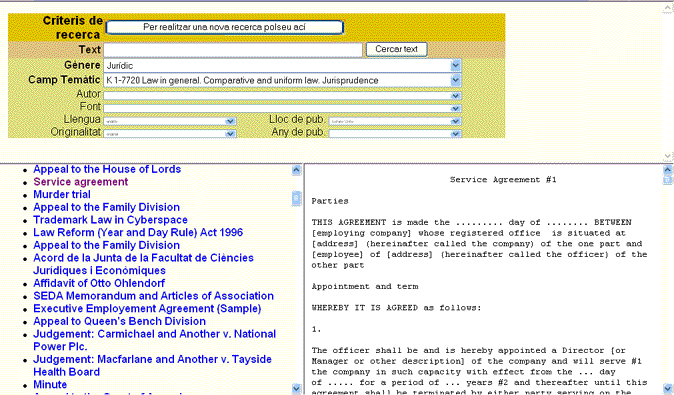Open 'Executive Employement Agreement (Sample)' link

pyautogui.click(x=147, y=309)
